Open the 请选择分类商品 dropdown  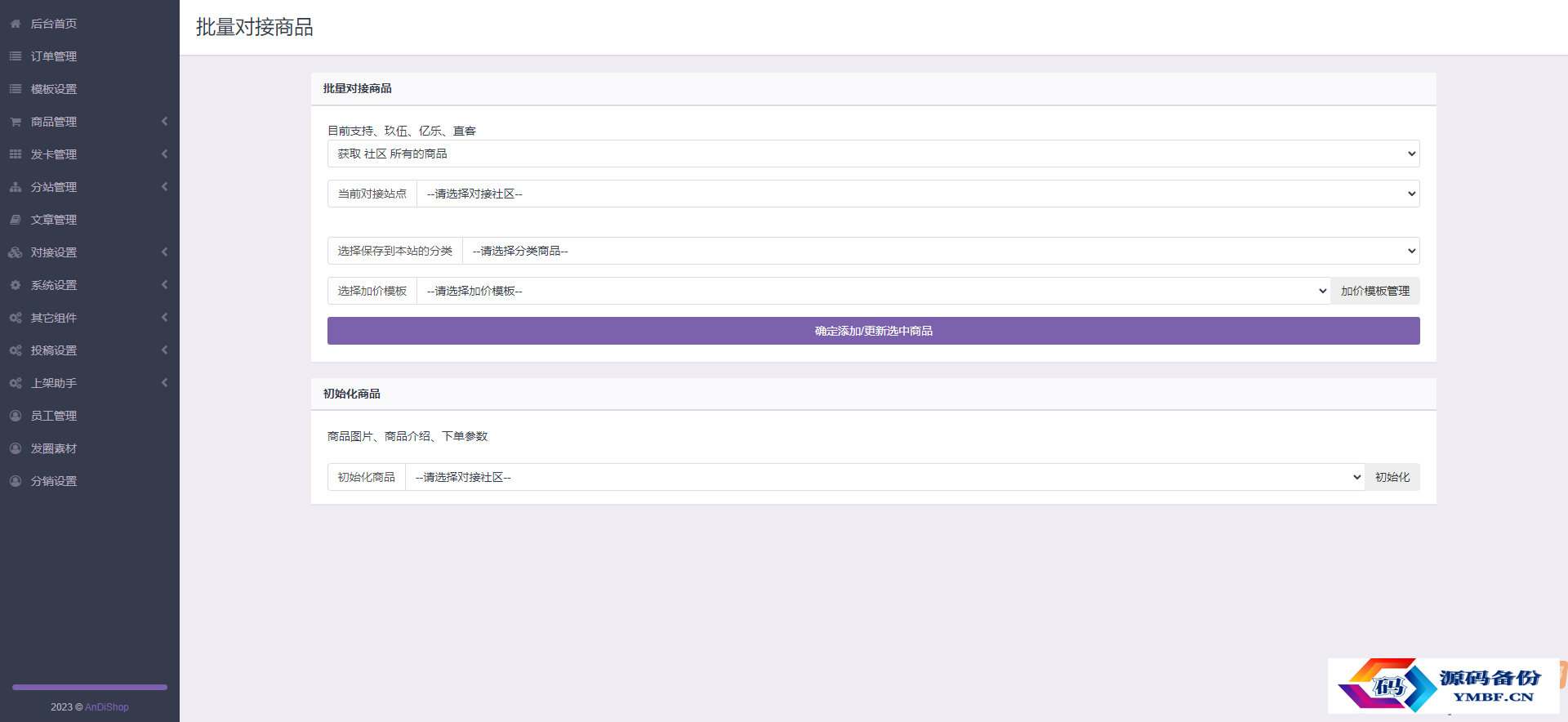[941, 251]
